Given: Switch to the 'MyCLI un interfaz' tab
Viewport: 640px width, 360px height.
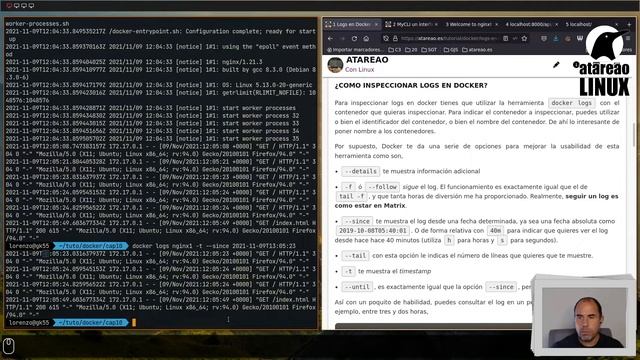Looking at the screenshot, I should pos(411,24).
